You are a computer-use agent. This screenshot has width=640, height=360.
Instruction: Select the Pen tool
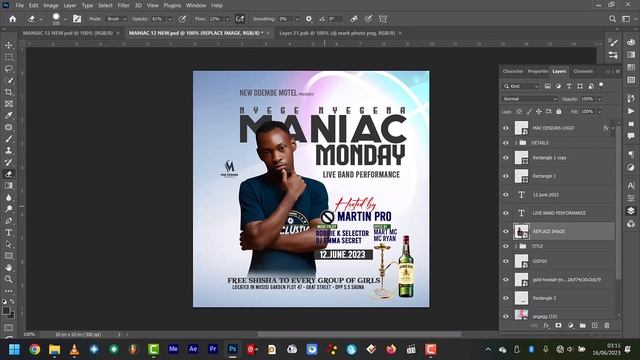pos(9,221)
